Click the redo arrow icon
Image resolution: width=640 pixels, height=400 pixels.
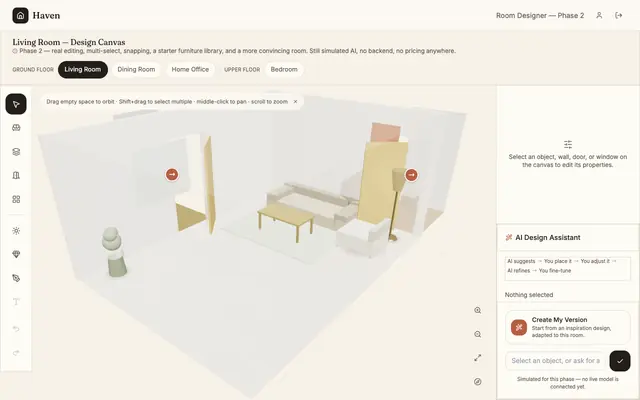pyautogui.click(x=16, y=353)
